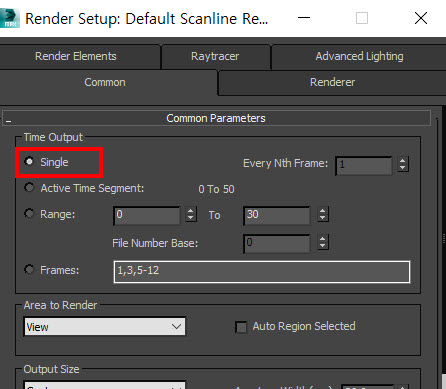Click the 3ds Max application icon in title bar
Viewport: 446px width, 389px height.
coord(9,18)
